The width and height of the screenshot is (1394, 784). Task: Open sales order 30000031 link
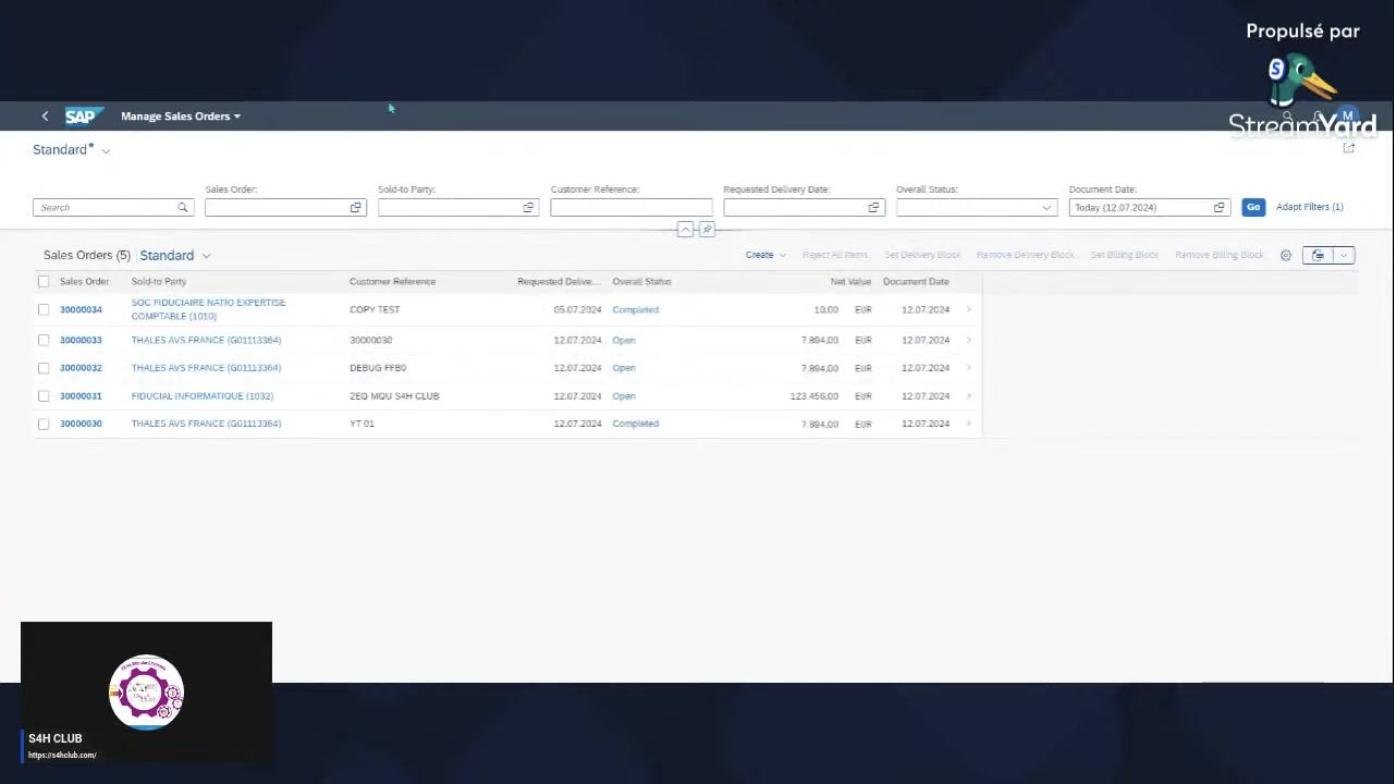tap(81, 396)
